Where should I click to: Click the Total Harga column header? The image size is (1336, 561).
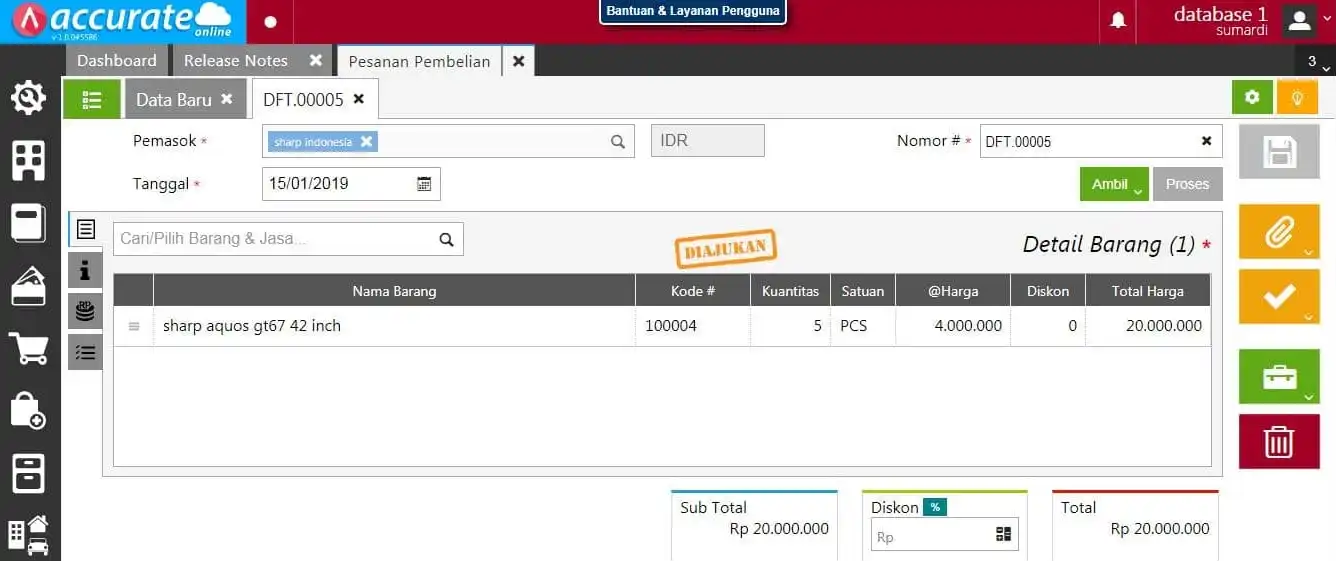pyautogui.click(x=1147, y=291)
